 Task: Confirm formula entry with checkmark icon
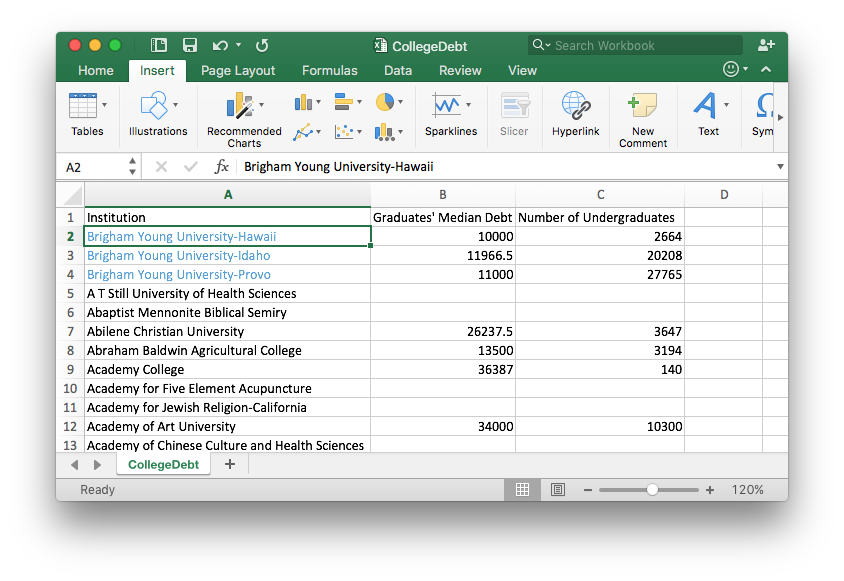pos(191,167)
